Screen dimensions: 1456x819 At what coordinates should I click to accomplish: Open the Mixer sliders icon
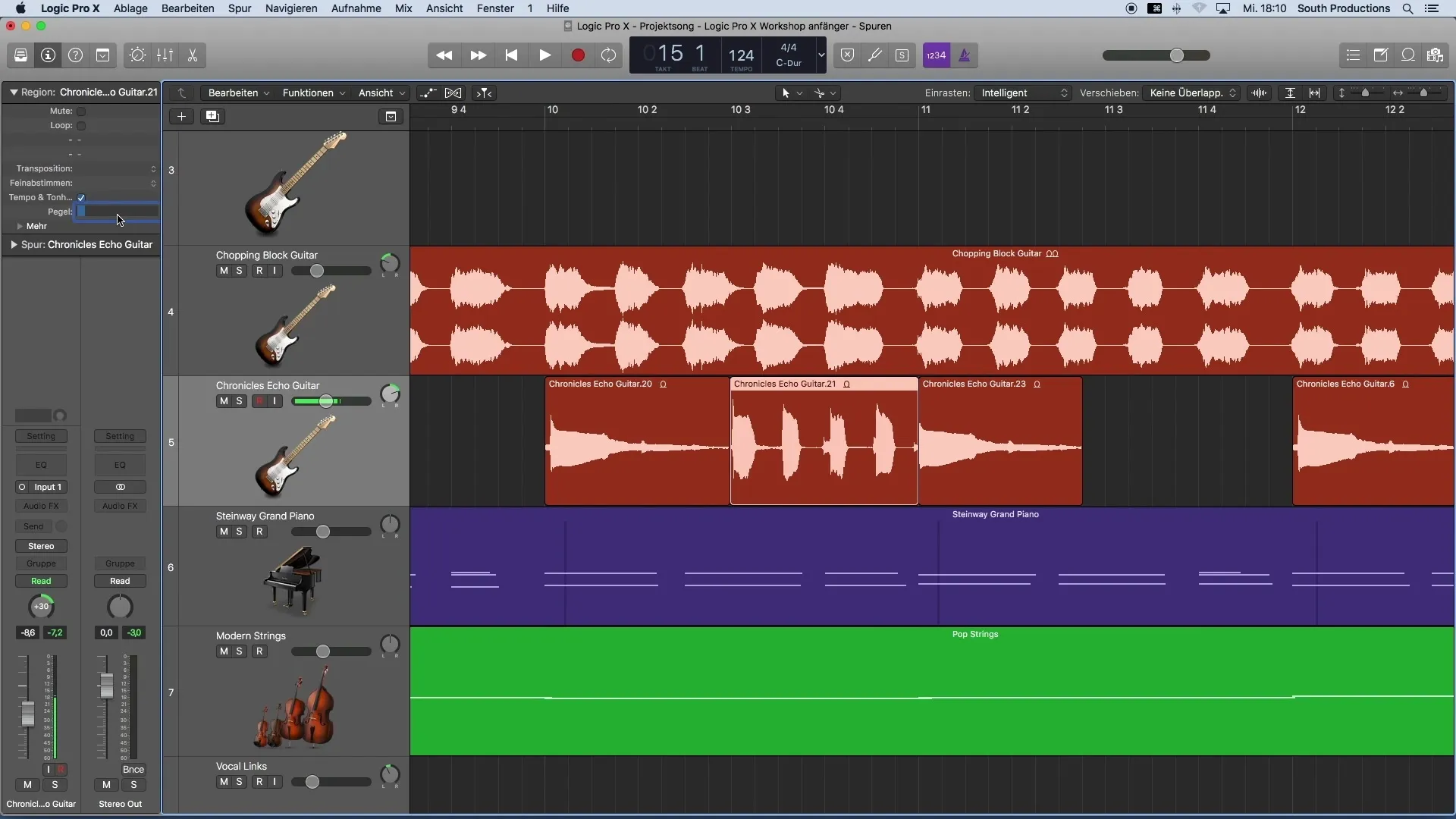pos(165,55)
